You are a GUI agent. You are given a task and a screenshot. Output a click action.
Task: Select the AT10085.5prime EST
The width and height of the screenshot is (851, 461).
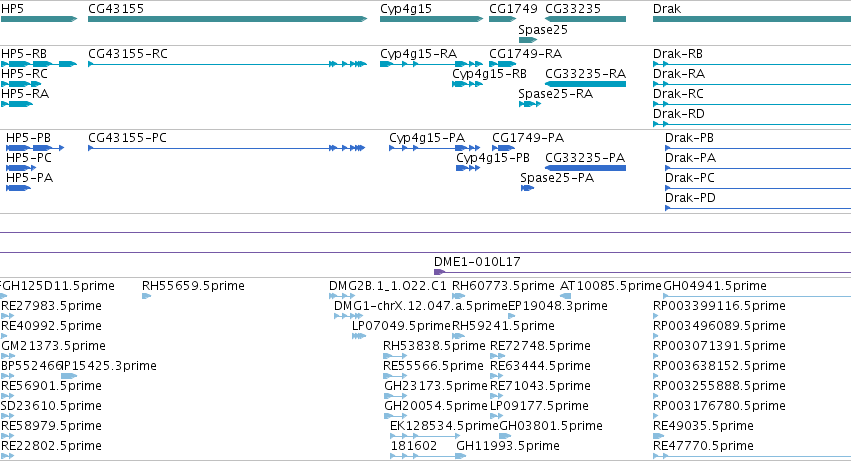[x=566, y=296]
